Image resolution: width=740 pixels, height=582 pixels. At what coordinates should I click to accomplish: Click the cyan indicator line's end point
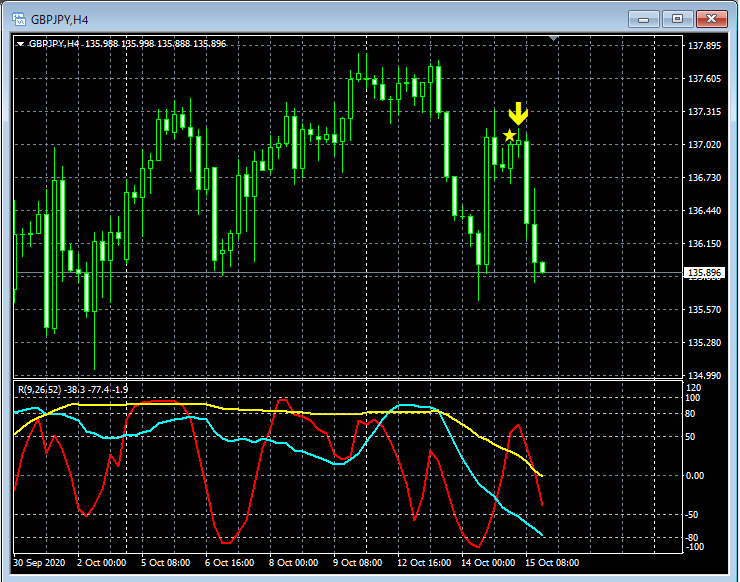[542, 535]
